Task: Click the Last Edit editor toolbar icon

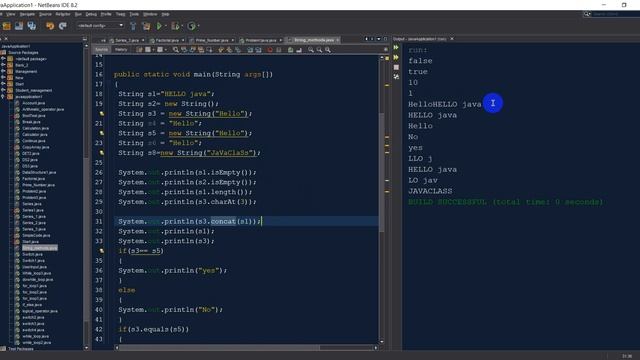Action: pyautogui.click(x=139, y=50)
